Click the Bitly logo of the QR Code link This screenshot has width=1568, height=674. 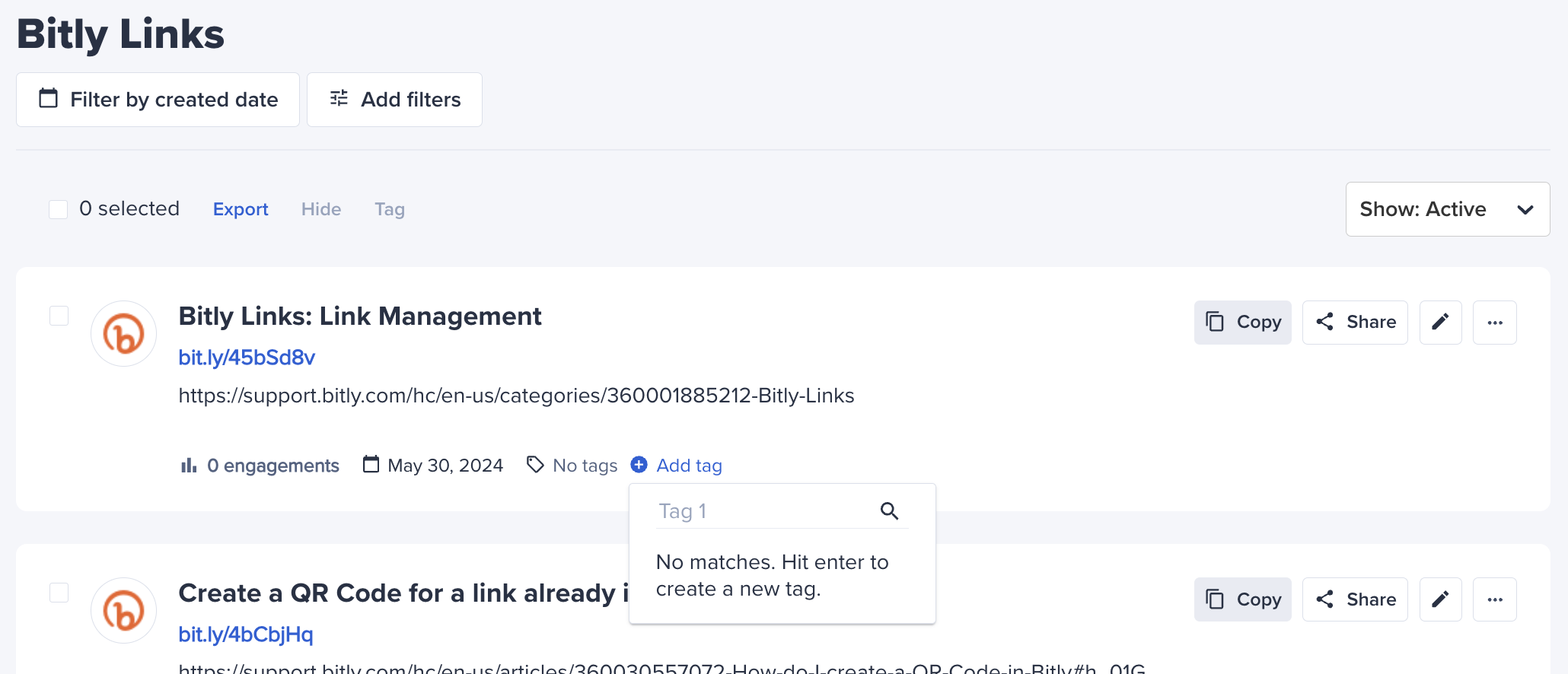[x=123, y=610]
